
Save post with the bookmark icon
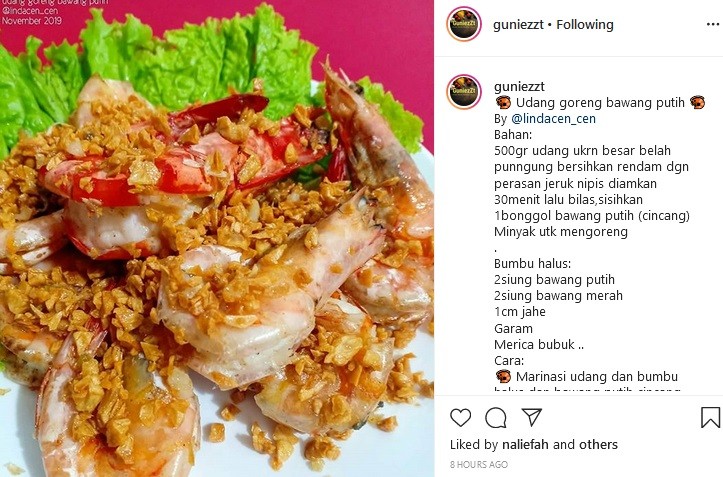coord(710,417)
